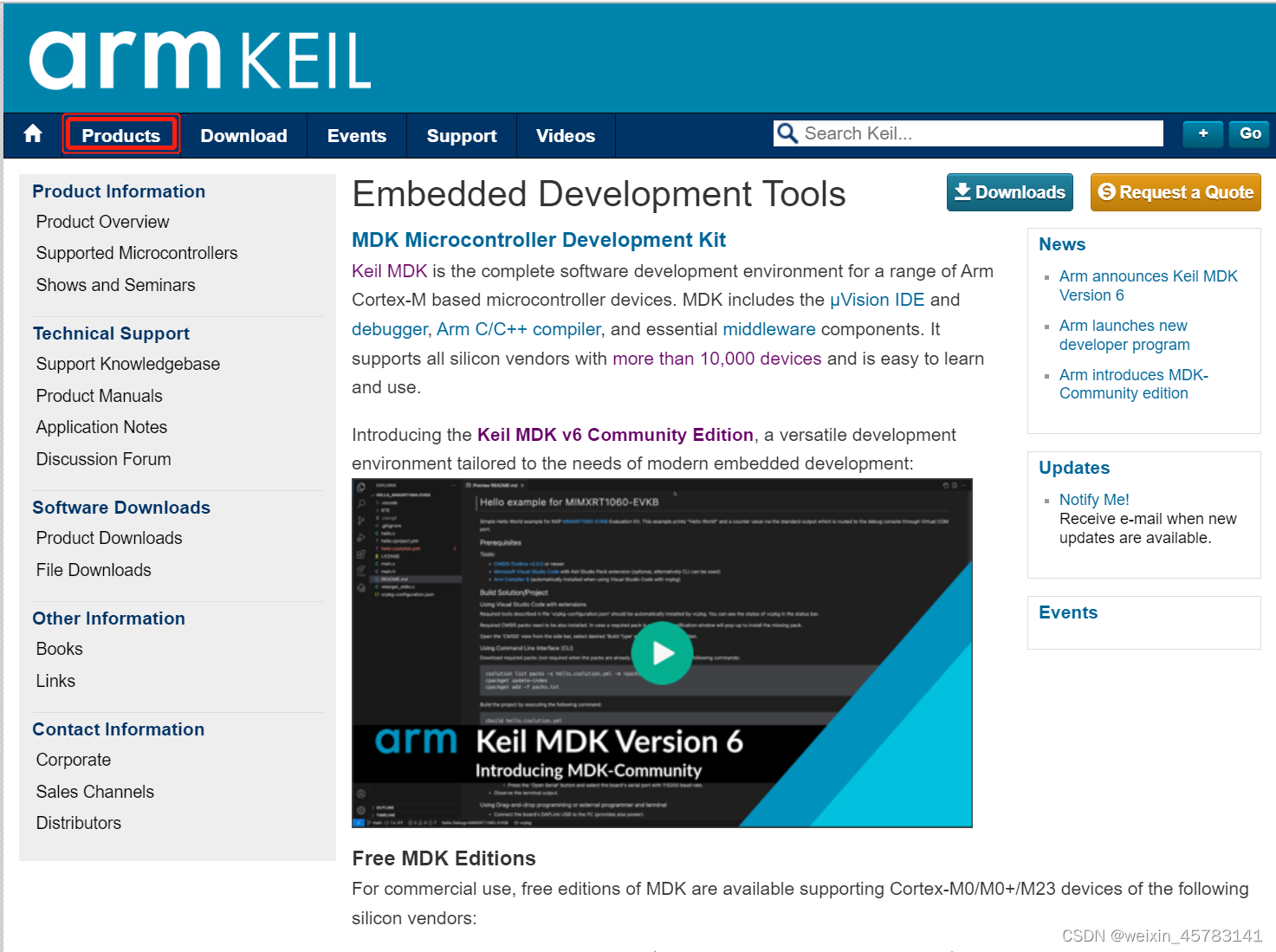Click the home icon in the navigation bar

pyautogui.click(x=33, y=133)
